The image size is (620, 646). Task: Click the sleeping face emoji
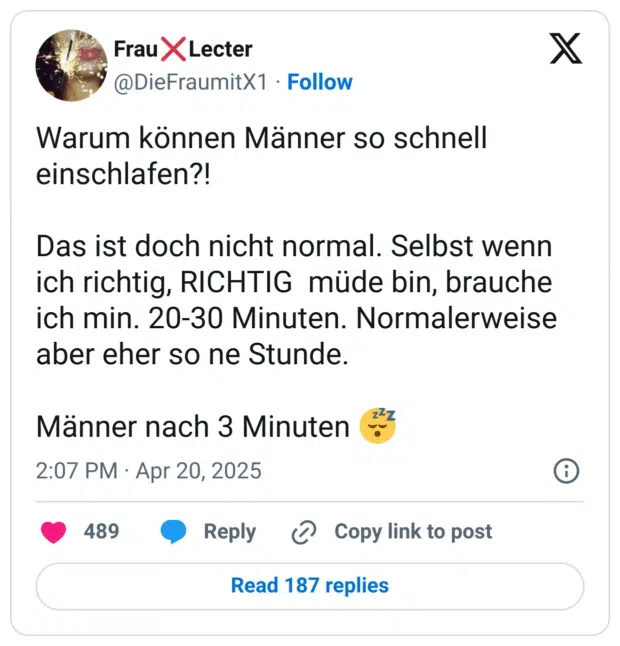click(x=379, y=426)
